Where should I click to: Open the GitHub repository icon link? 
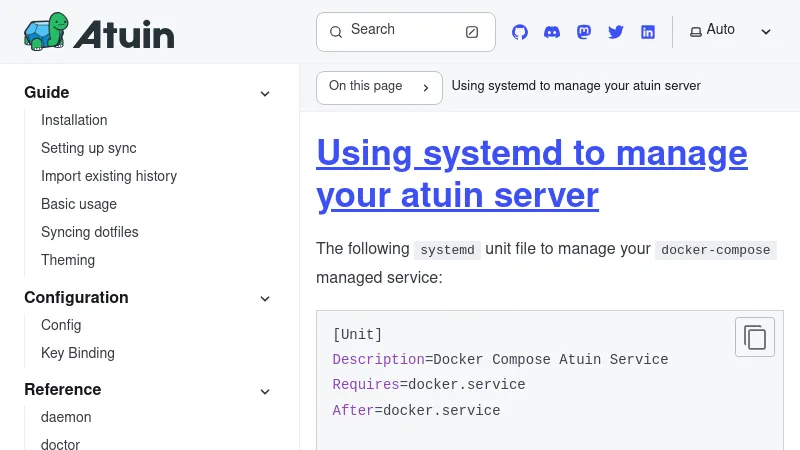(x=520, y=32)
